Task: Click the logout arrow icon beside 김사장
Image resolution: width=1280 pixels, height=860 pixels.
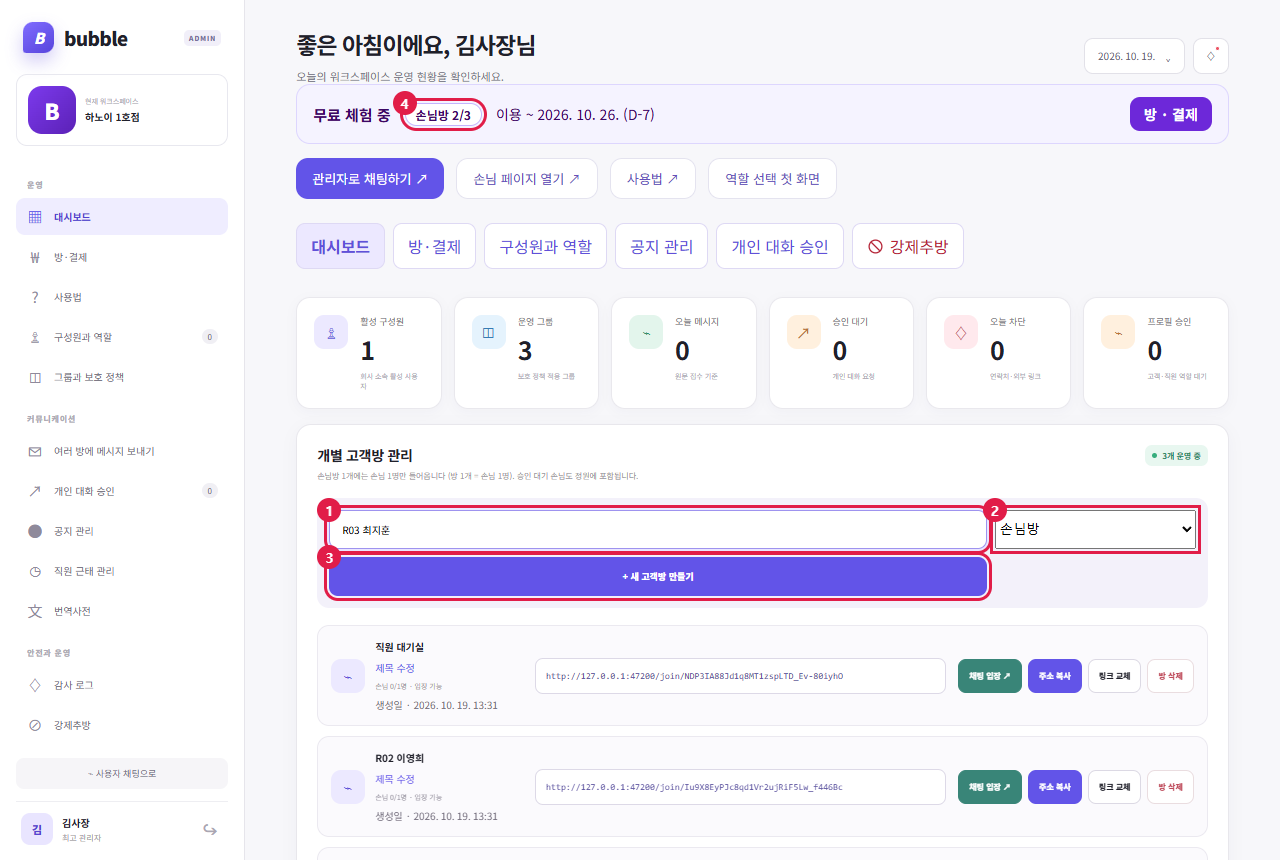Action: 210,829
